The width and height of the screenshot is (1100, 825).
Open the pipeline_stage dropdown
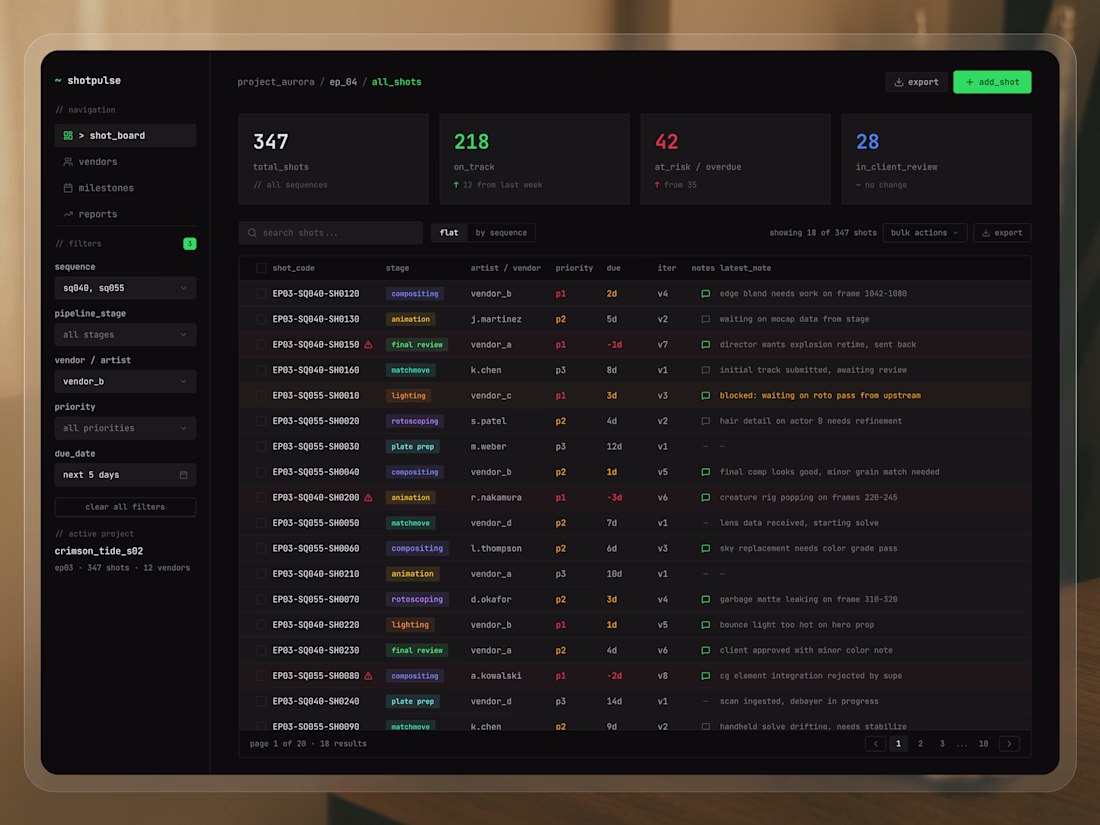[x=125, y=335]
